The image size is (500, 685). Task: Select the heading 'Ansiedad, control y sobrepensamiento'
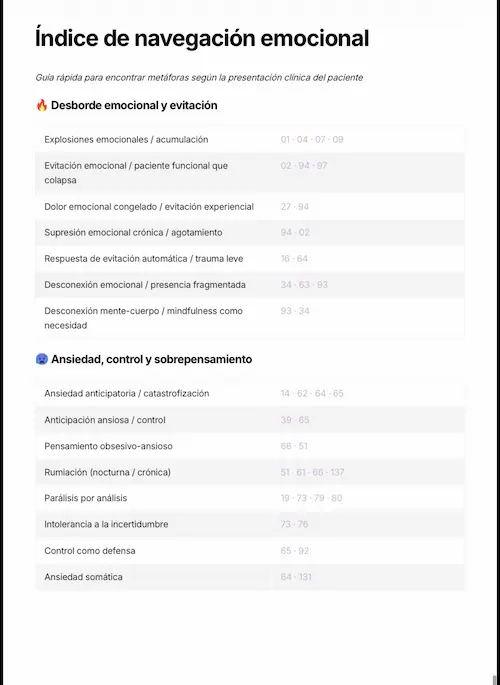pyautogui.click(x=152, y=359)
